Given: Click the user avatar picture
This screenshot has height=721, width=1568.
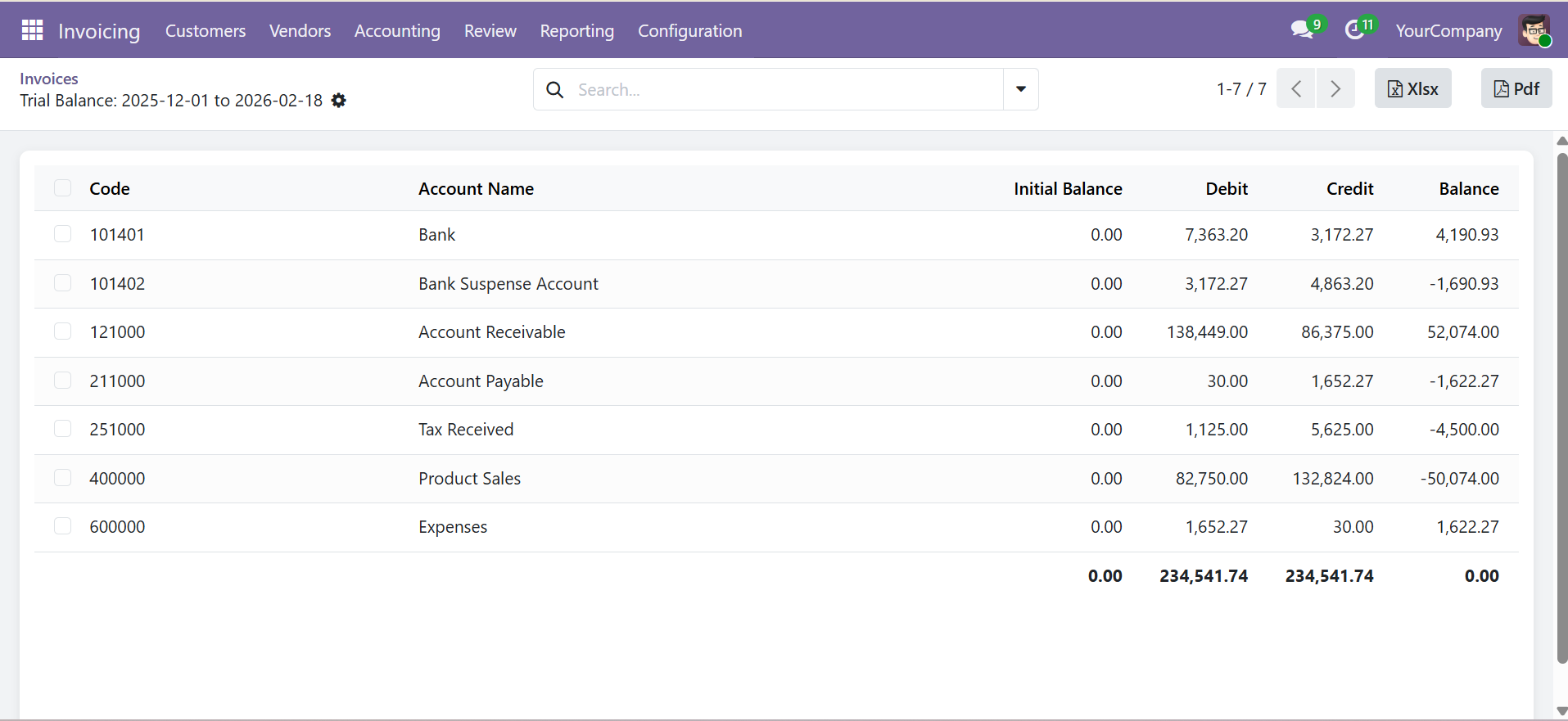Looking at the screenshot, I should point(1534,30).
